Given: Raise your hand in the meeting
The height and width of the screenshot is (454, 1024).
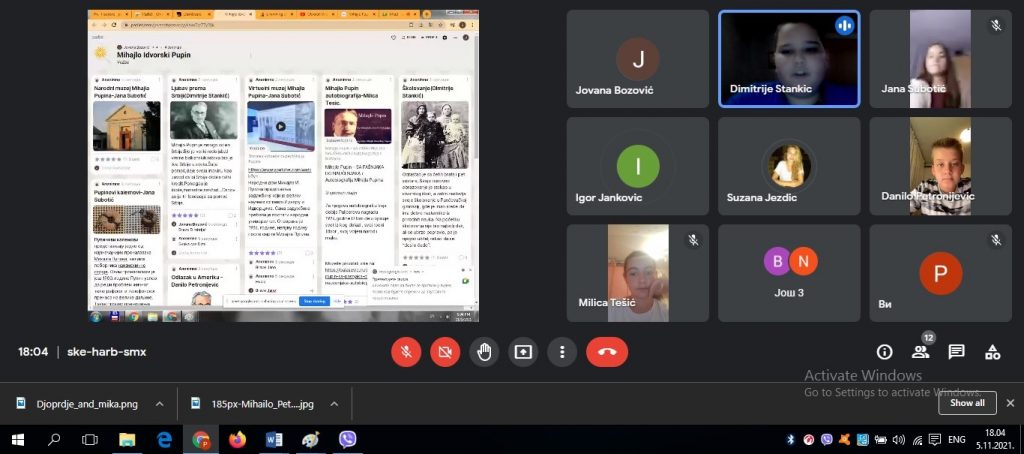Looking at the screenshot, I should (484, 351).
